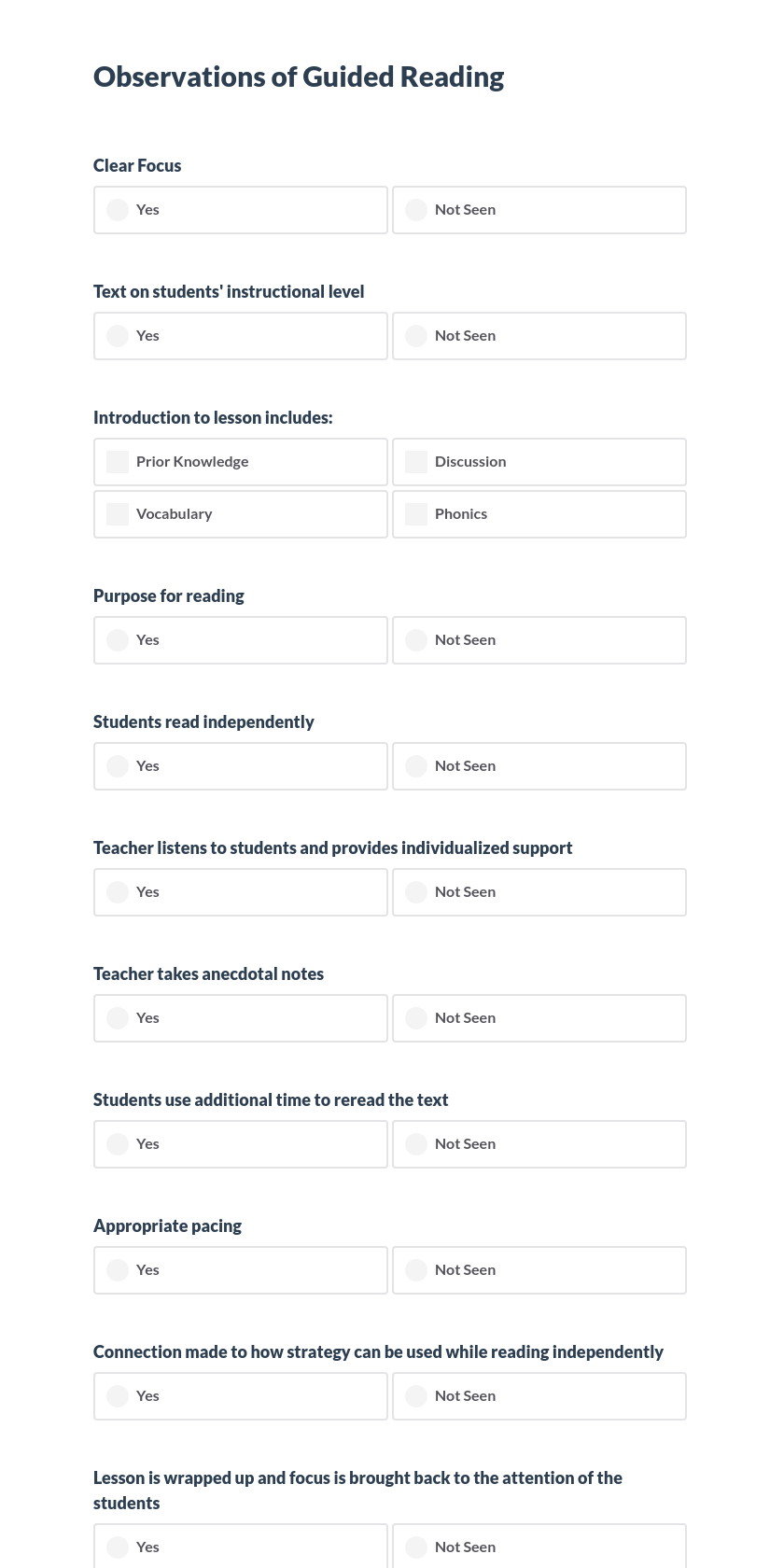Choose Yes for Students read independently

(118, 766)
